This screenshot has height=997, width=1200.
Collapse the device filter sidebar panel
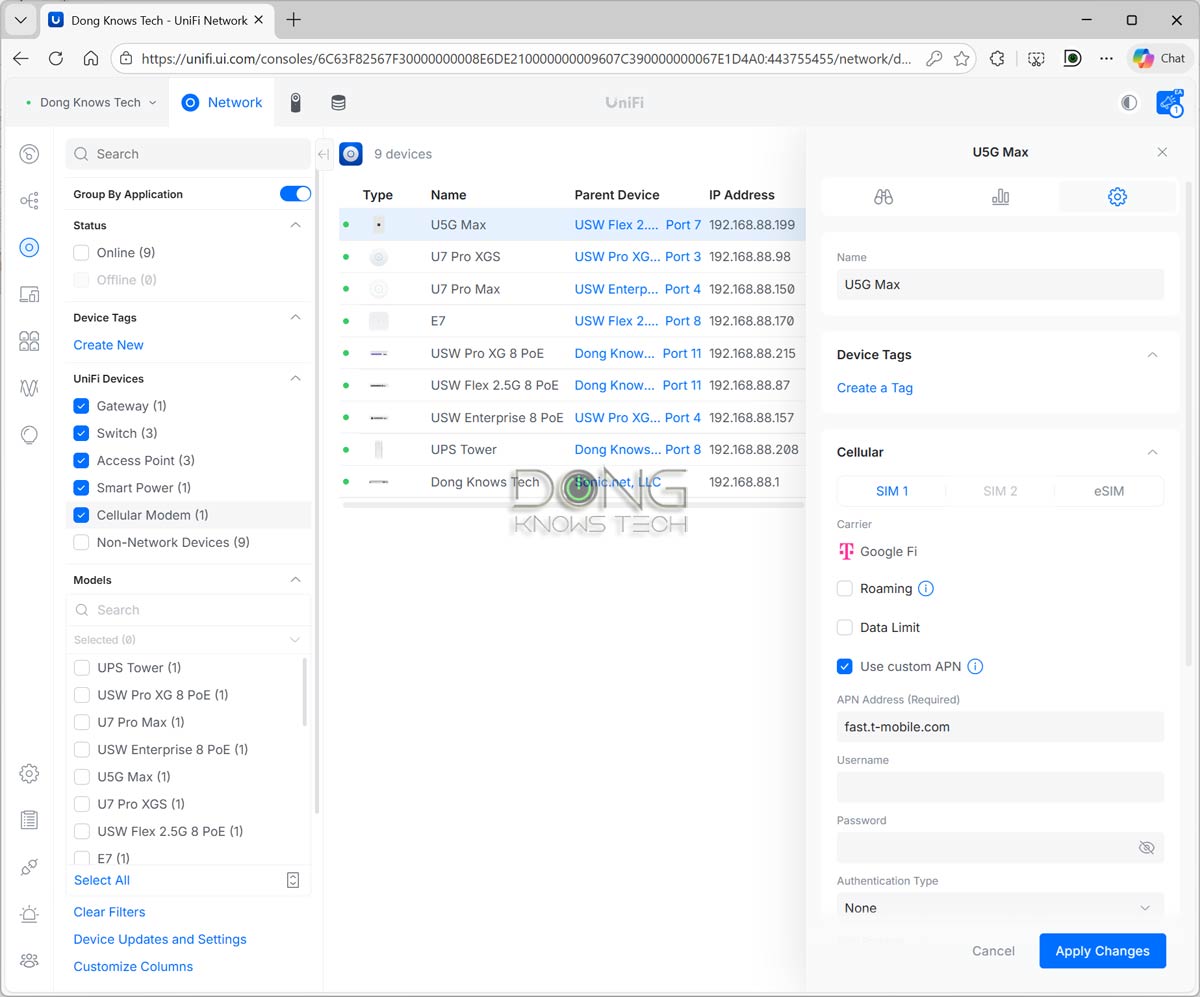point(323,154)
